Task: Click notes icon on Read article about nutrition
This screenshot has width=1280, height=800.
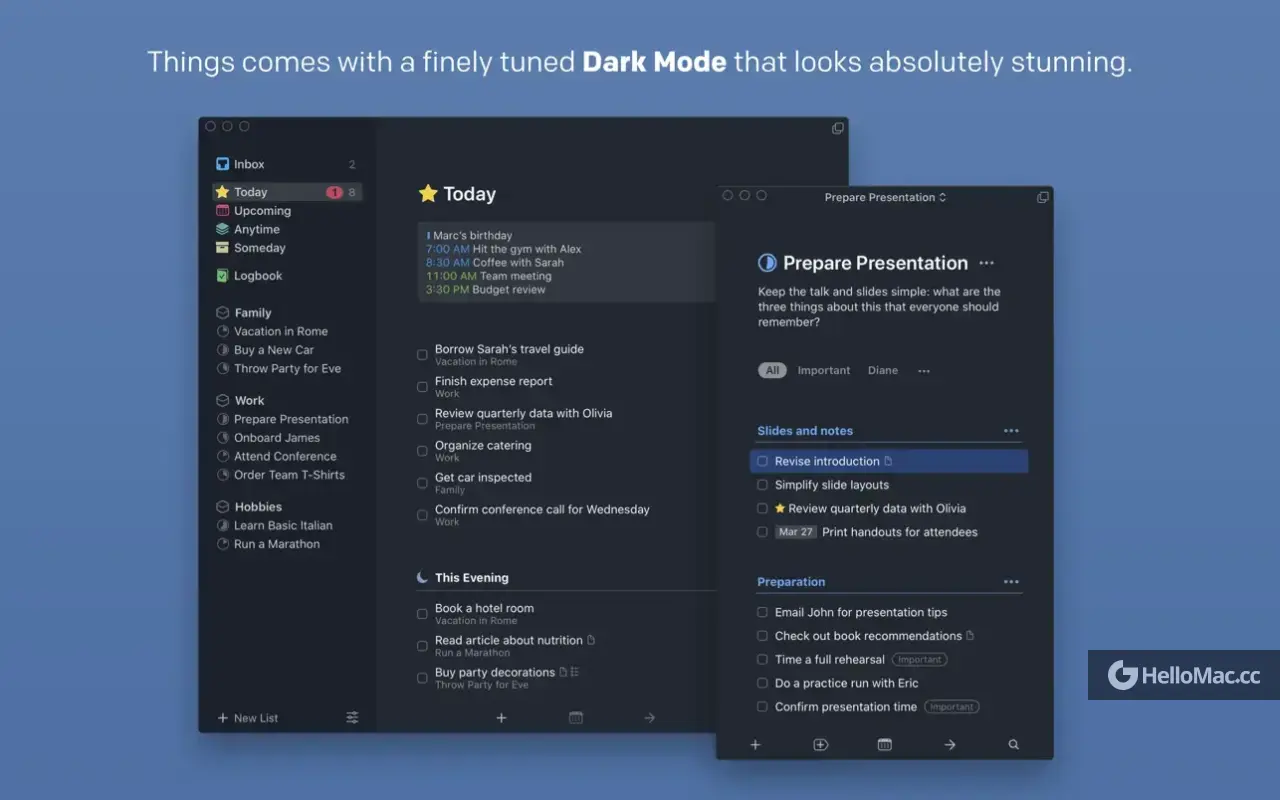Action: [x=591, y=640]
